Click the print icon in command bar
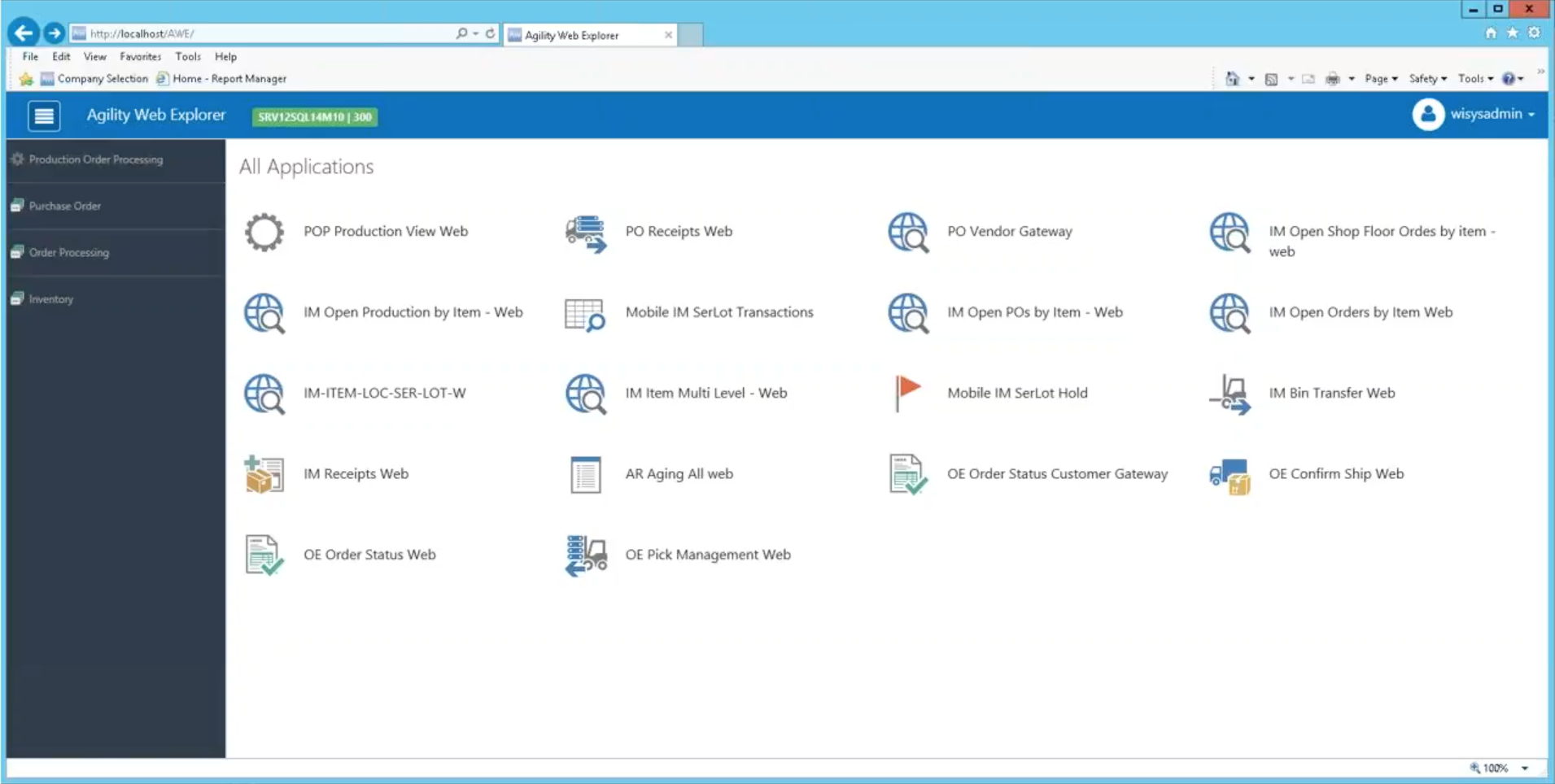Viewport: 1555px width, 784px height. point(1332,79)
